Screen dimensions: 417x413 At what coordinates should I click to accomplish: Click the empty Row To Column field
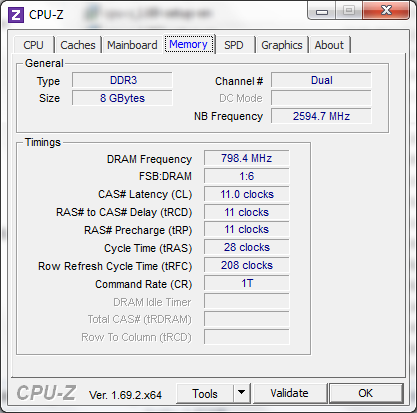point(247,337)
